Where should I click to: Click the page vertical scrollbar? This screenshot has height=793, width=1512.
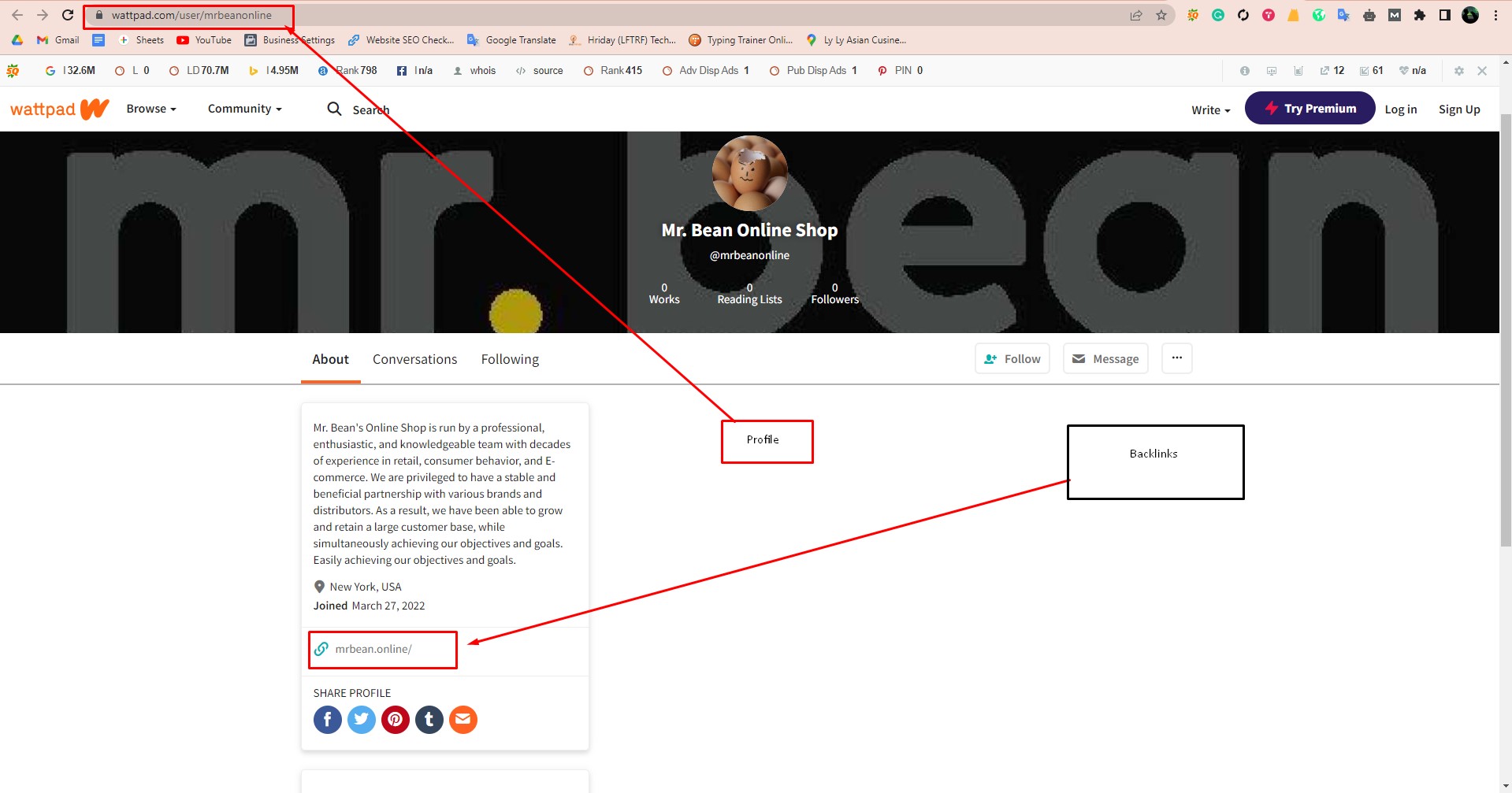(1506, 331)
